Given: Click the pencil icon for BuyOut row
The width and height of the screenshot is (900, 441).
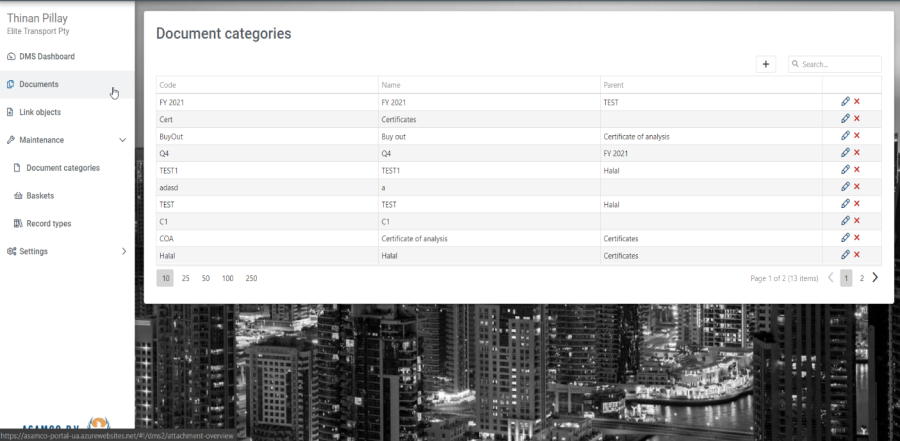Looking at the screenshot, I should (x=845, y=135).
